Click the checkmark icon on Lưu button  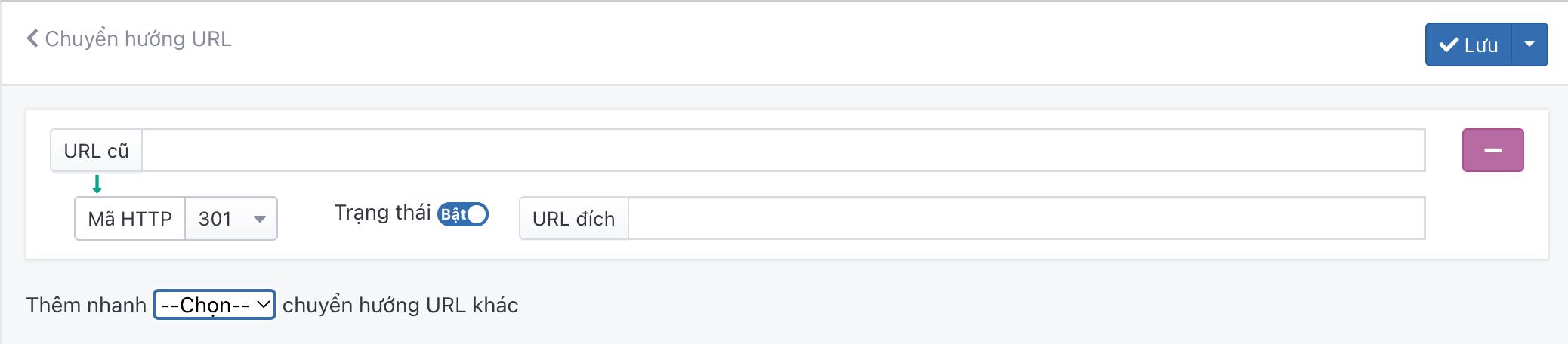coord(1449,45)
